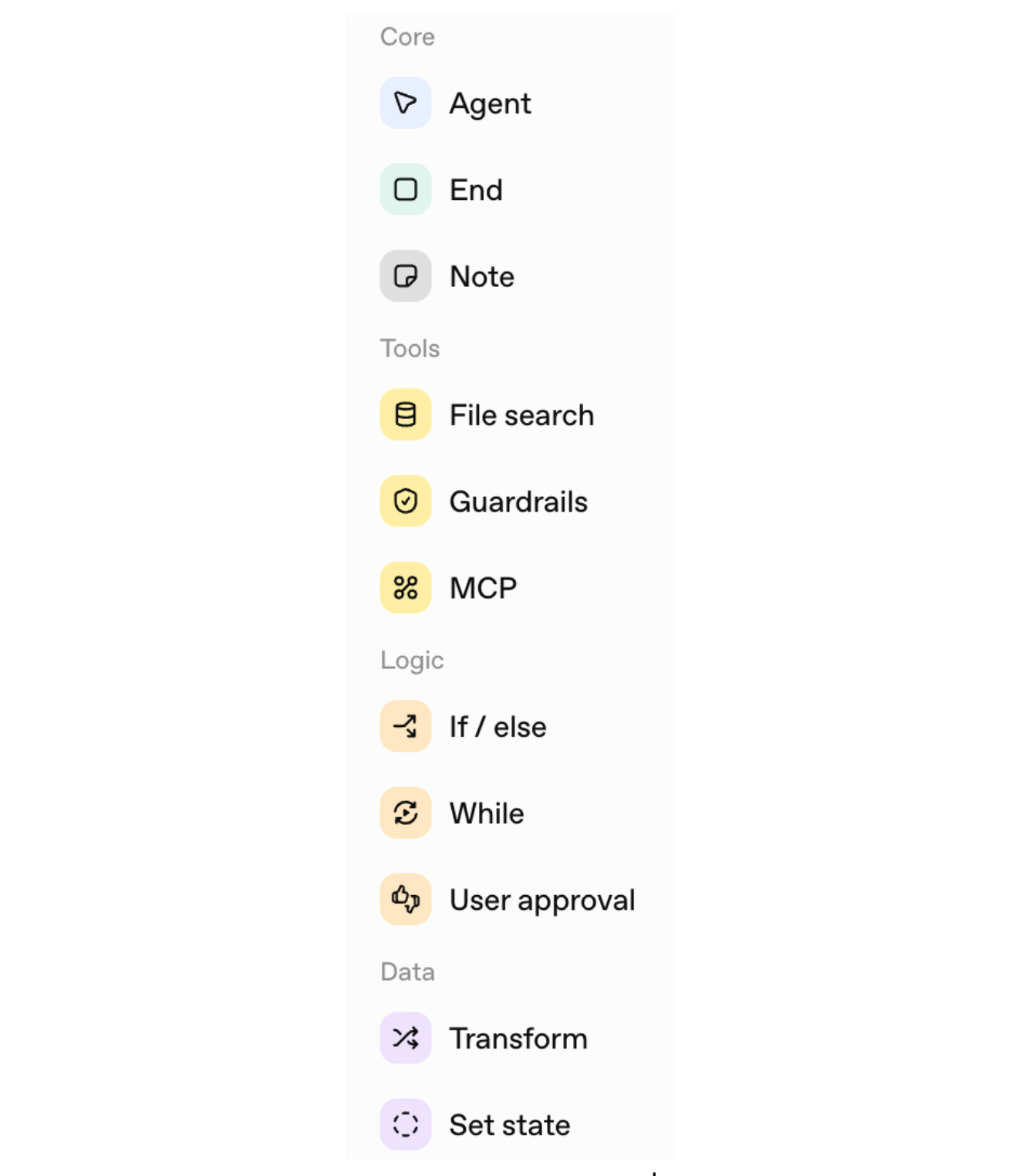1012x1176 pixels.
Task: Click the Guardrails shield icon
Action: (405, 501)
